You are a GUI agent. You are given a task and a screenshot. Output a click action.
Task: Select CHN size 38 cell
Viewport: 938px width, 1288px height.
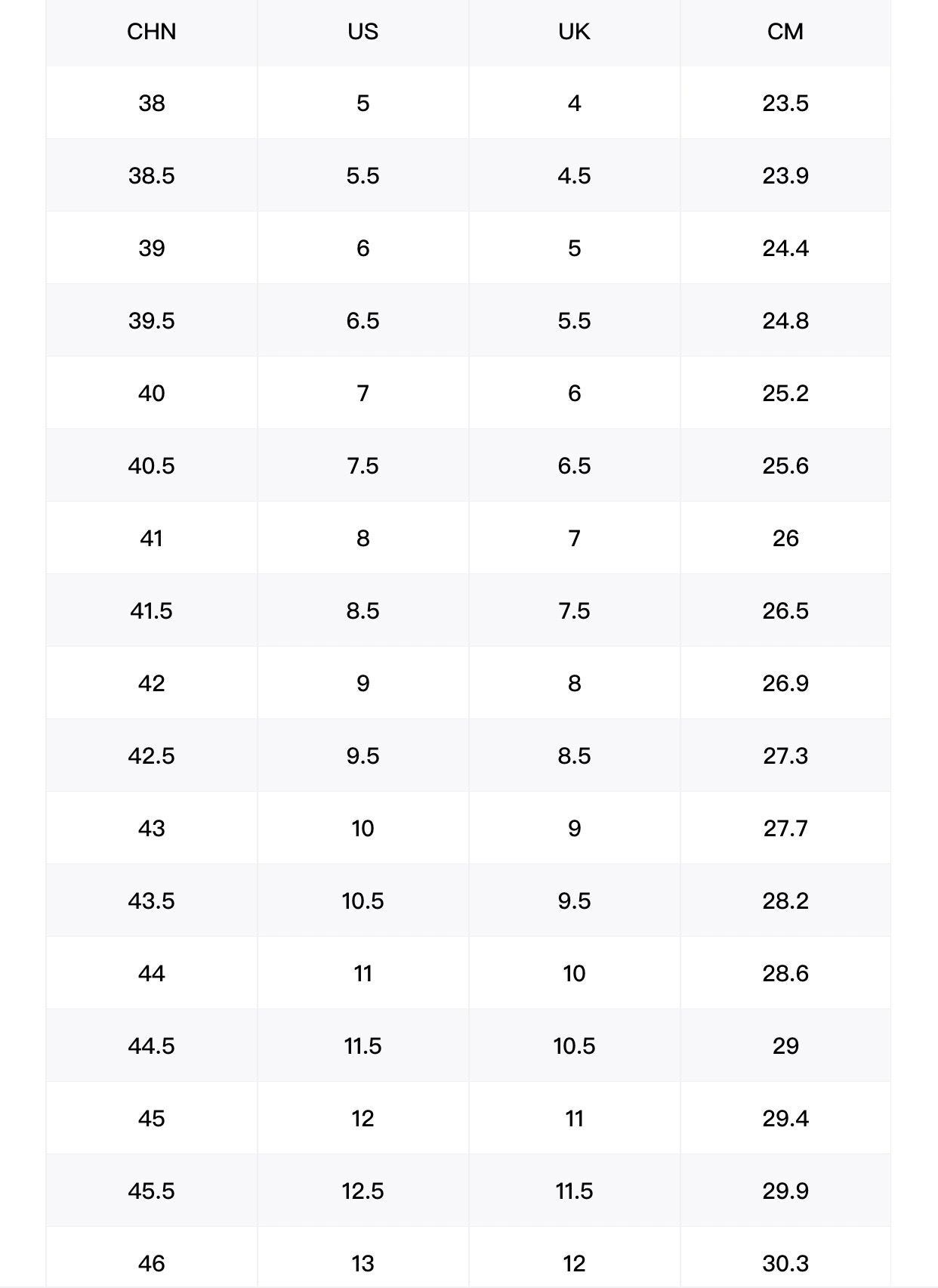[151, 103]
